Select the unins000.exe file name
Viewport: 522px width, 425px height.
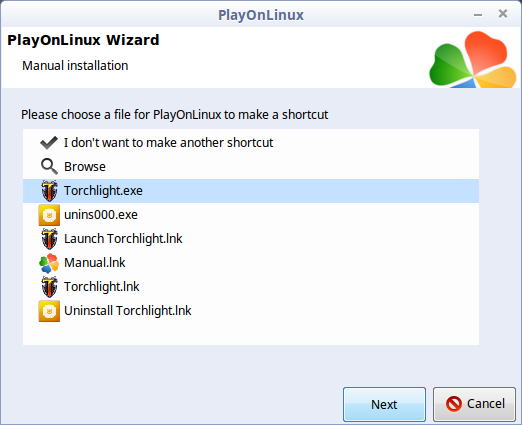pos(101,215)
